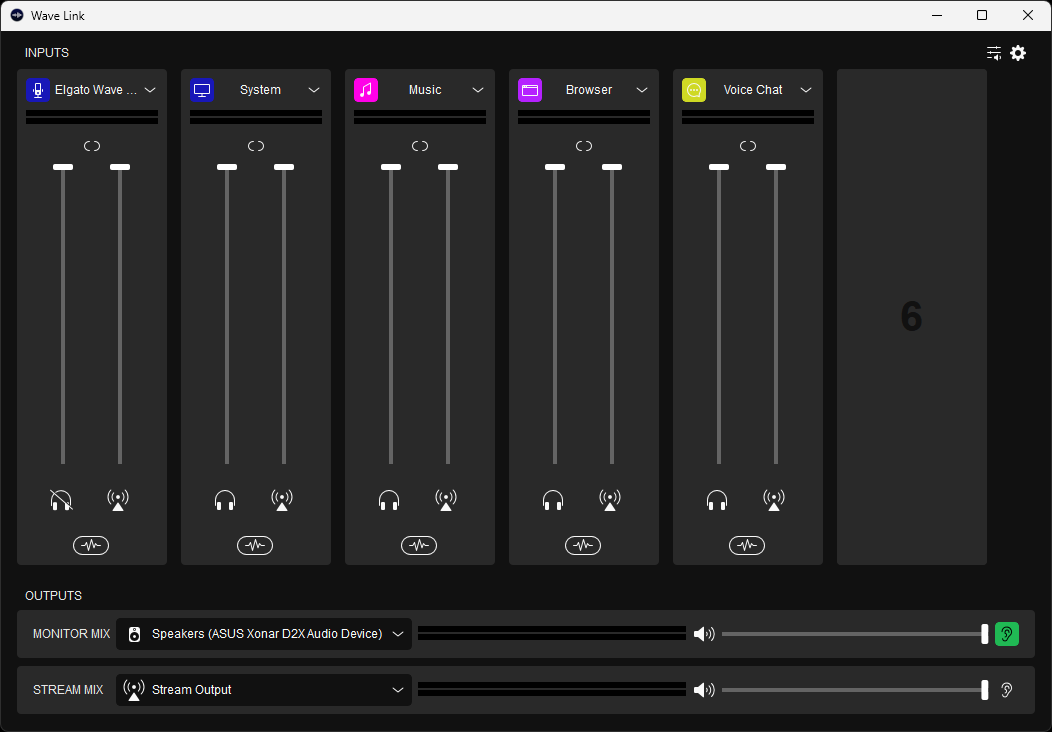Toggle link for Voice Chat faders

(748, 146)
